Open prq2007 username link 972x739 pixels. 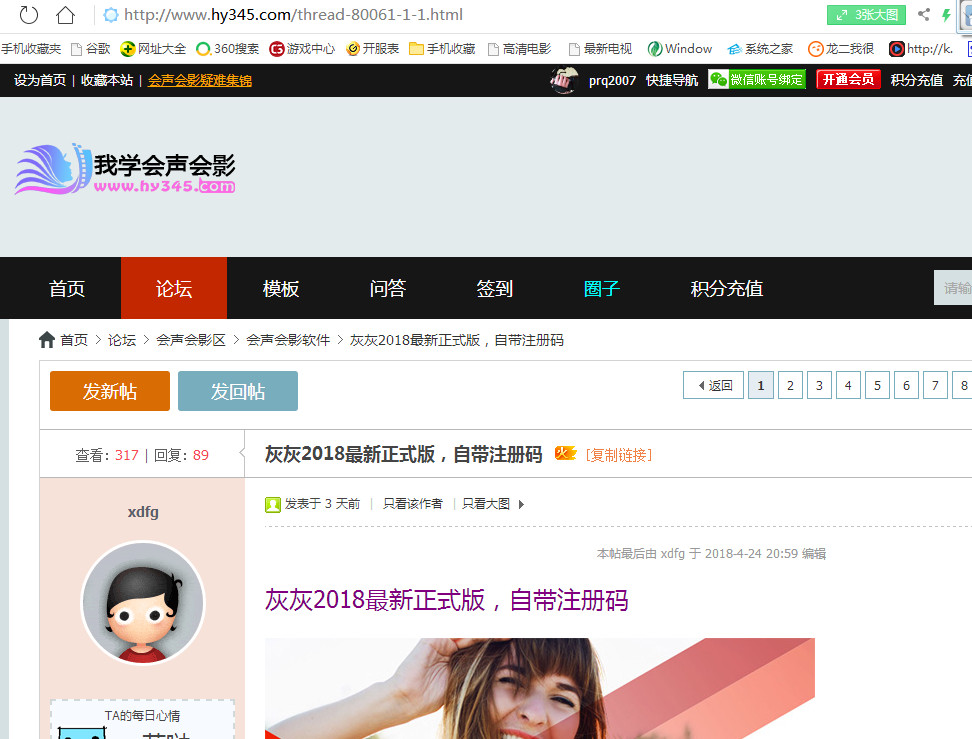[612, 81]
